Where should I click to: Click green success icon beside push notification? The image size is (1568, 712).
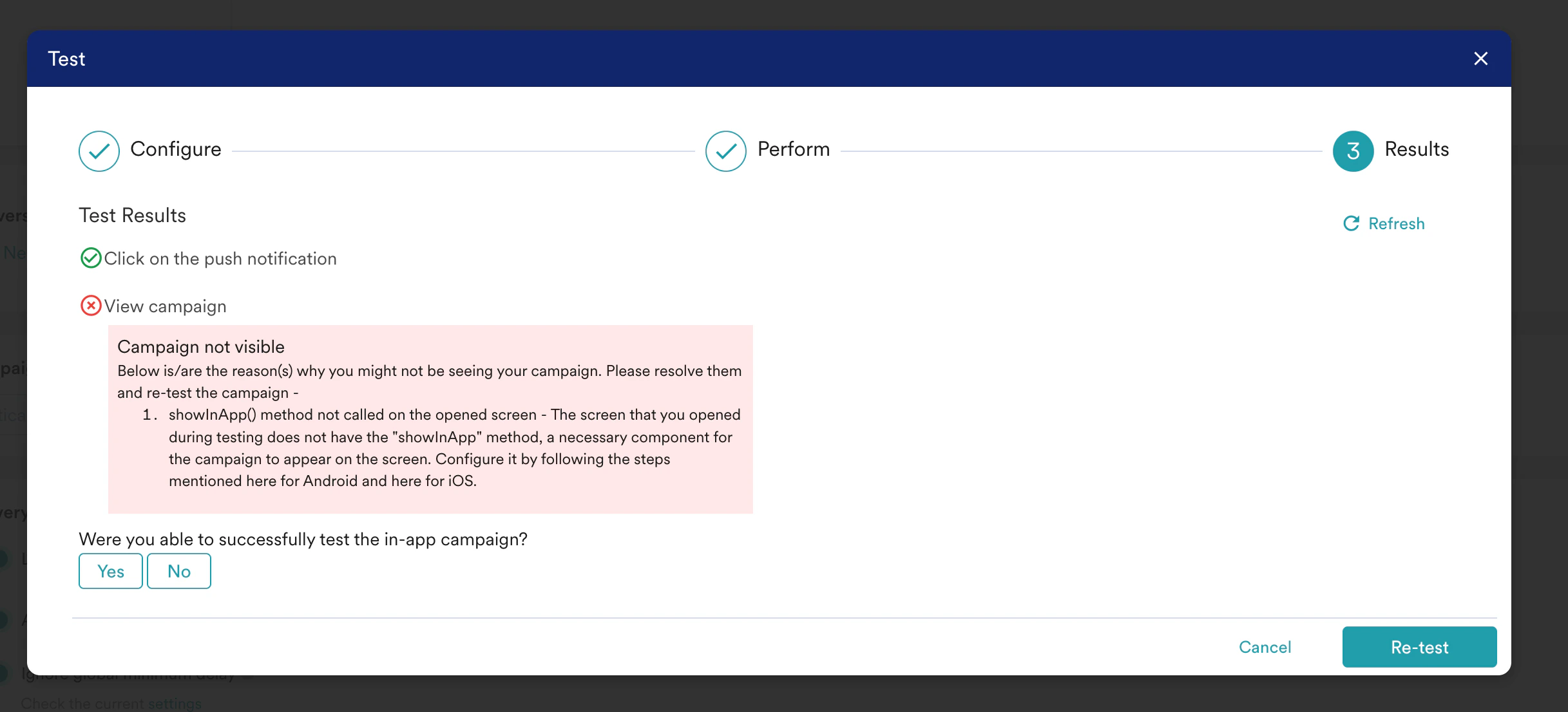pyautogui.click(x=91, y=258)
